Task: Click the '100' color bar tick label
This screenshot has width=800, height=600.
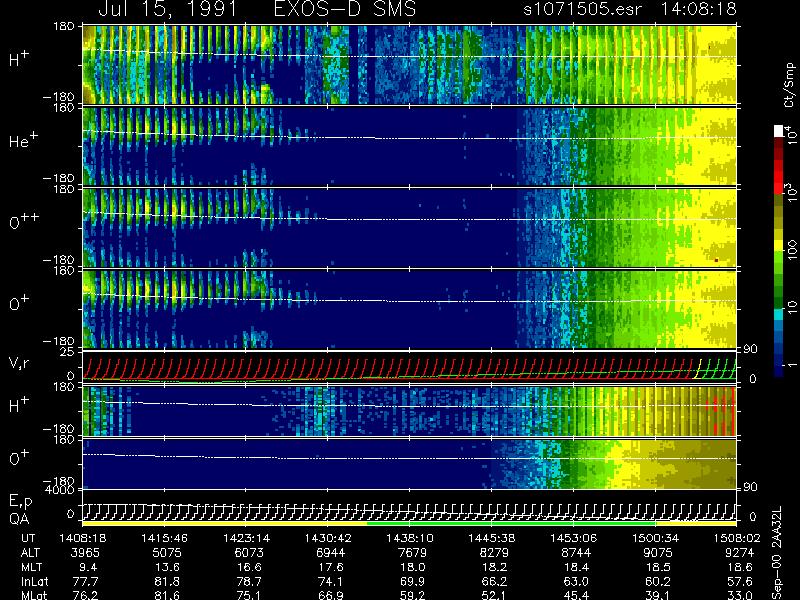Action: (x=791, y=251)
